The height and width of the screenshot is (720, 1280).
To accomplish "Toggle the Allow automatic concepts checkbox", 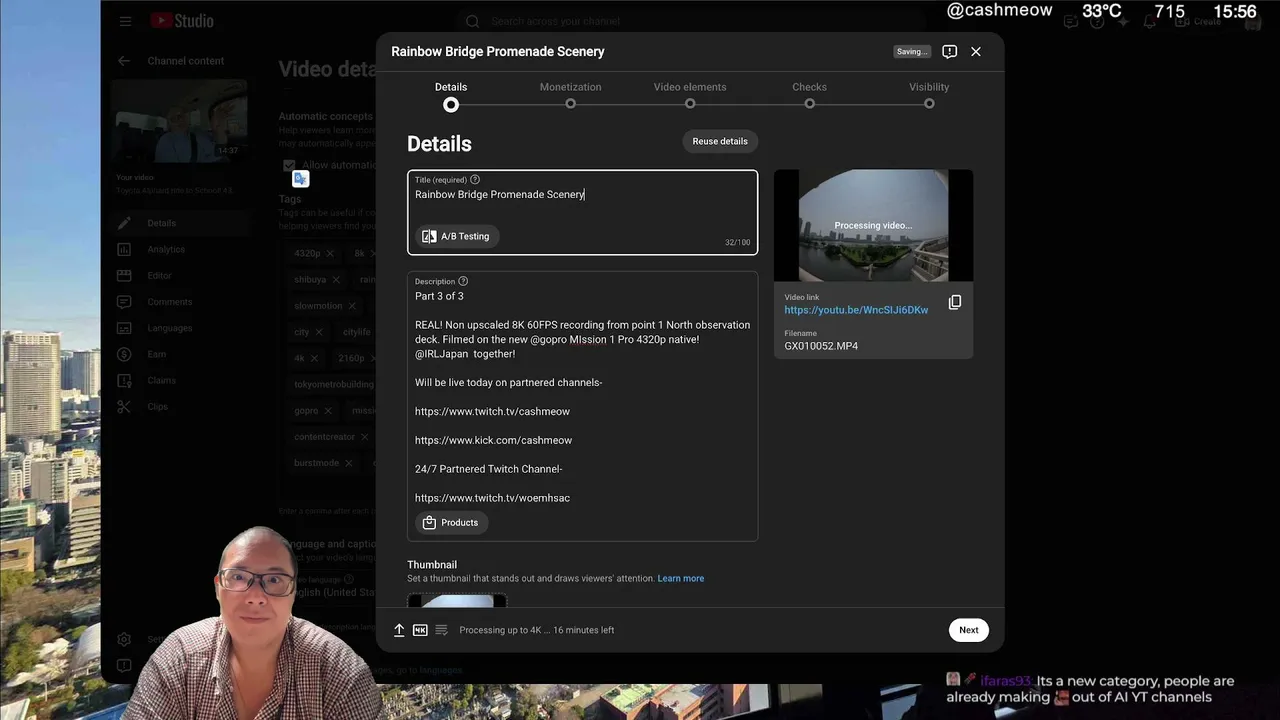I will pyautogui.click(x=289, y=165).
